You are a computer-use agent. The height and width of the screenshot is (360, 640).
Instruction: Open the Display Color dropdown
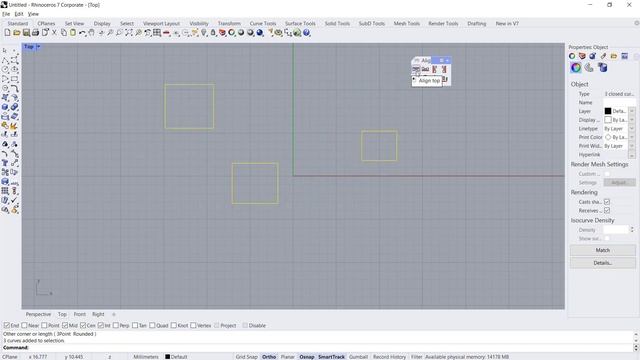[x=631, y=120]
